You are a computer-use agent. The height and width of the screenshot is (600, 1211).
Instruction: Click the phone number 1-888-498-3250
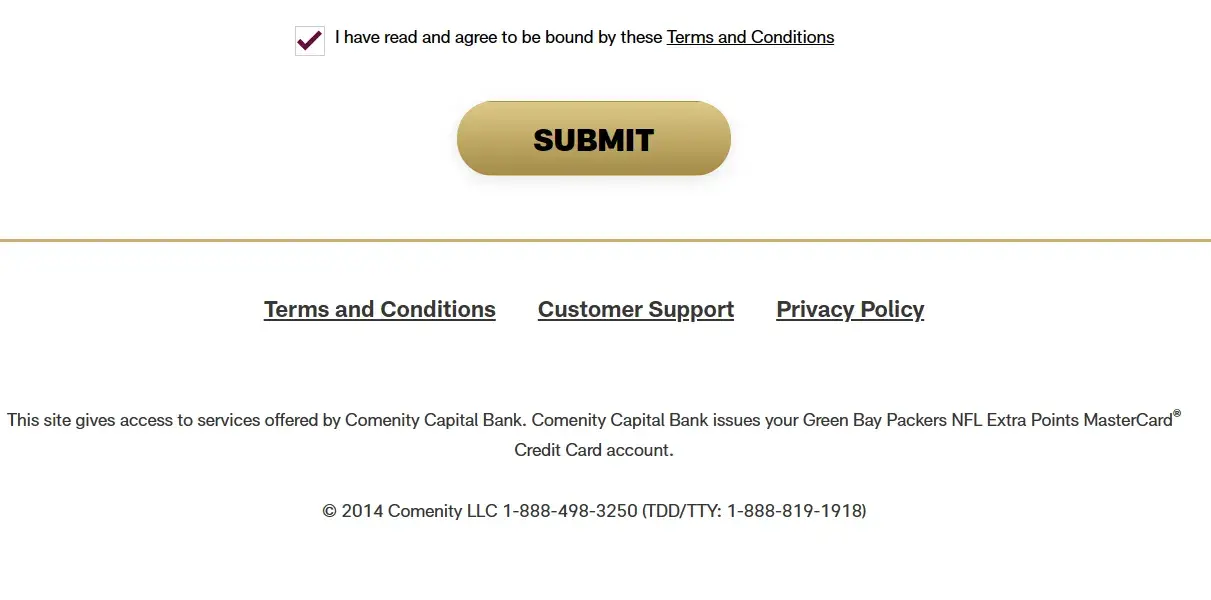tap(569, 511)
